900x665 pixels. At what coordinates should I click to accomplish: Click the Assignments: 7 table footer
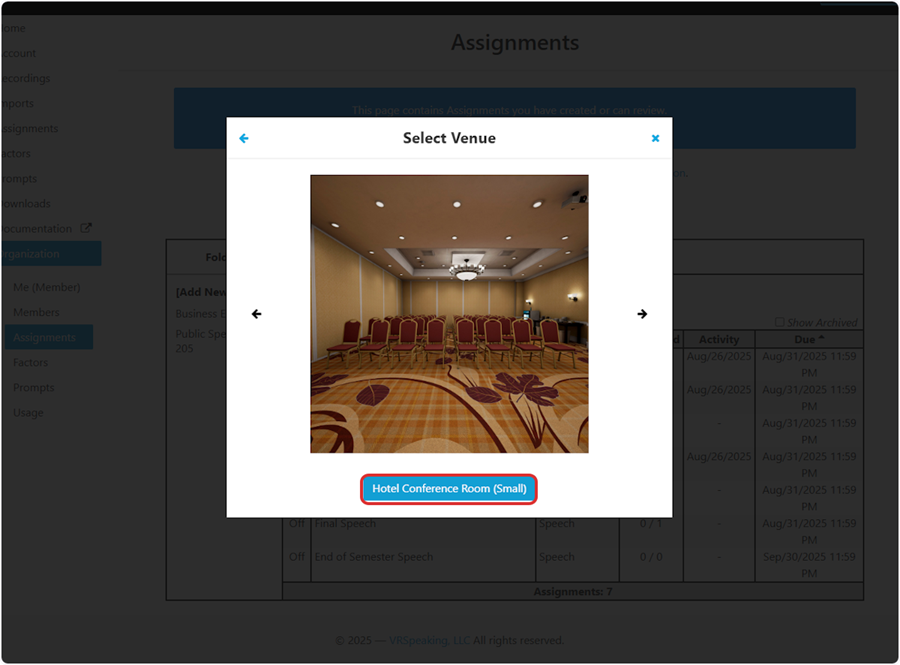click(573, 592)
